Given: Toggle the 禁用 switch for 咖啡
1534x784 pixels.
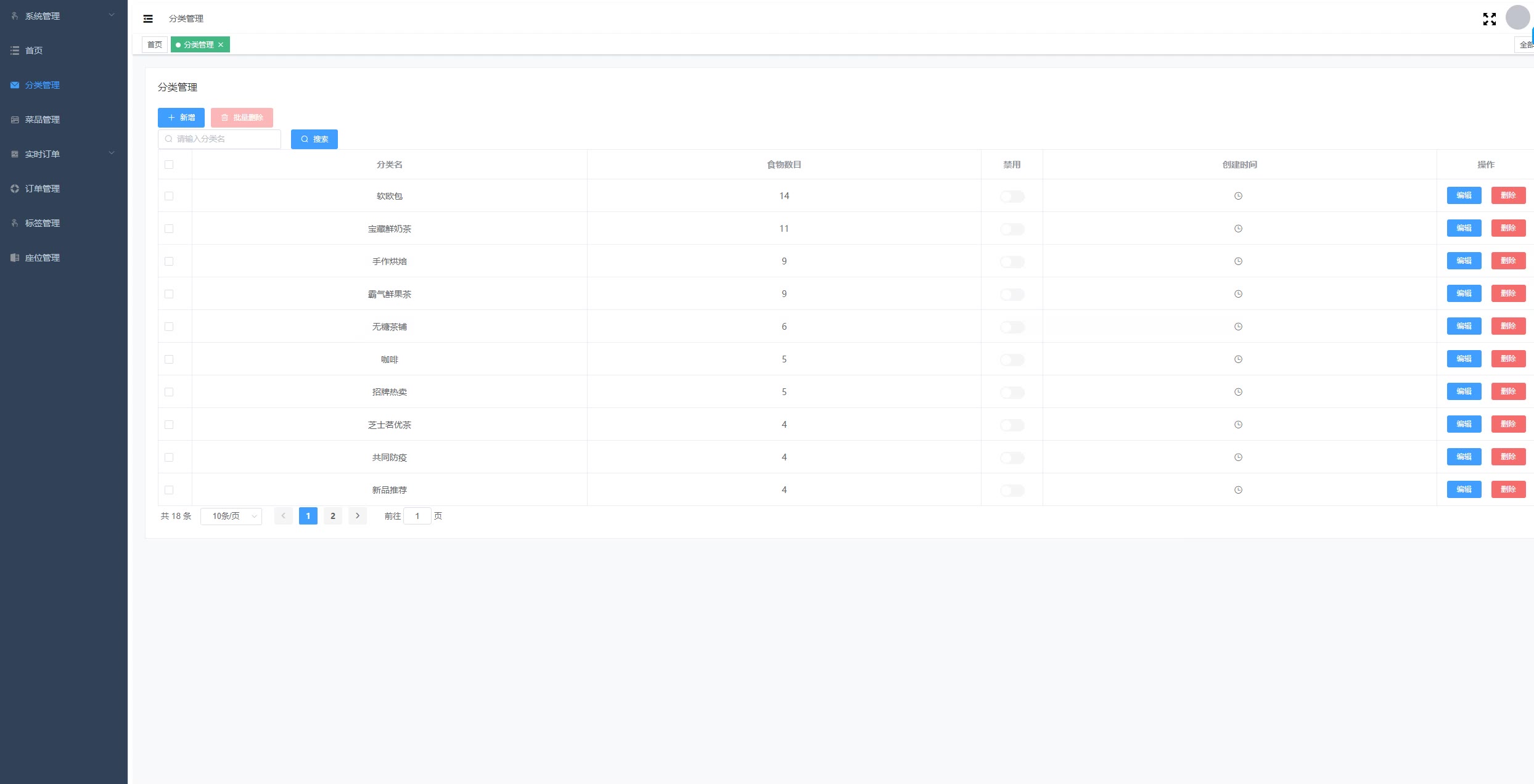Looking at the screenshot, I should coord(1012,360).
